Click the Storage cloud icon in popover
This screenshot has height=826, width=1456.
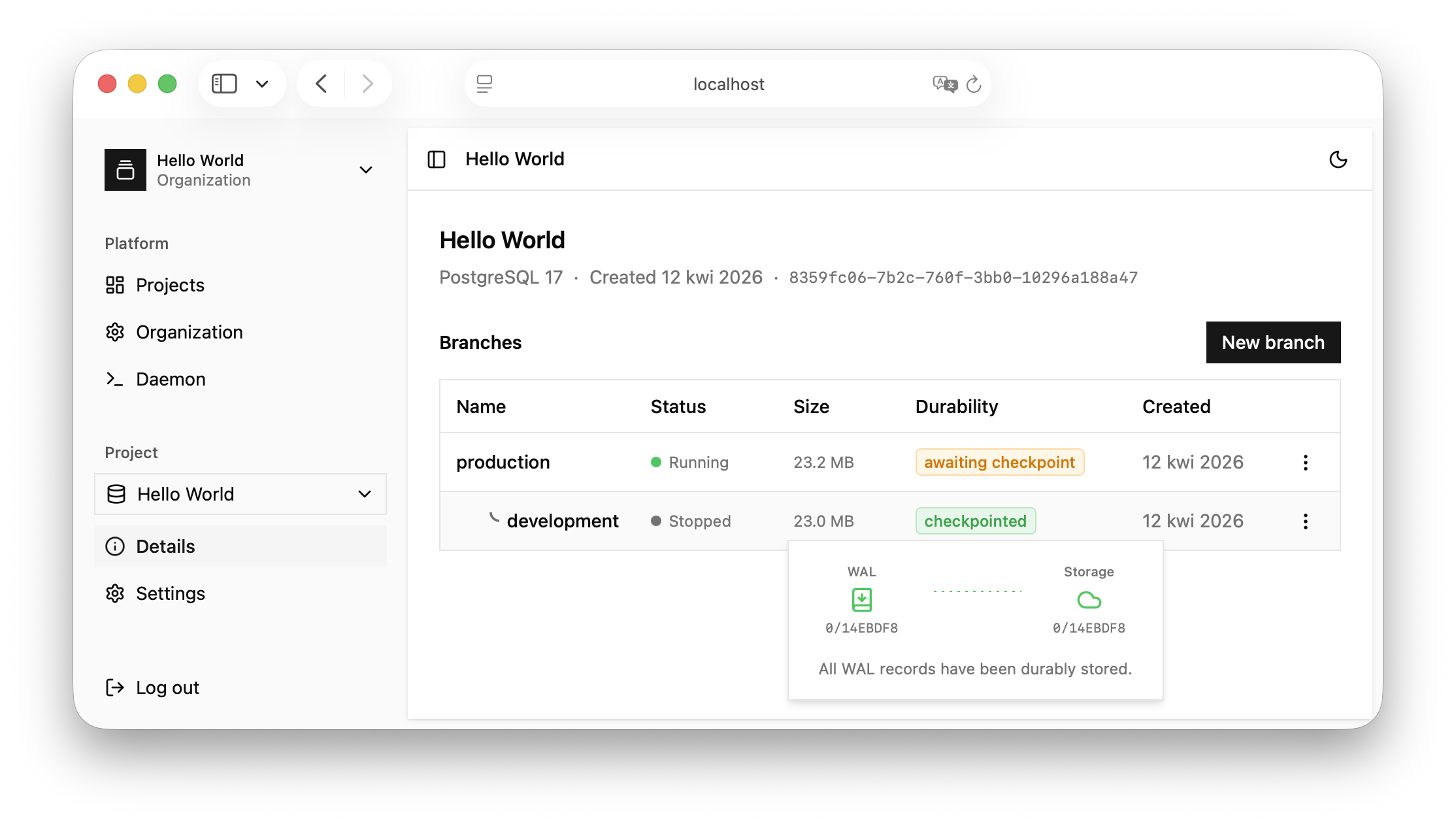(x=1089, y=600)
